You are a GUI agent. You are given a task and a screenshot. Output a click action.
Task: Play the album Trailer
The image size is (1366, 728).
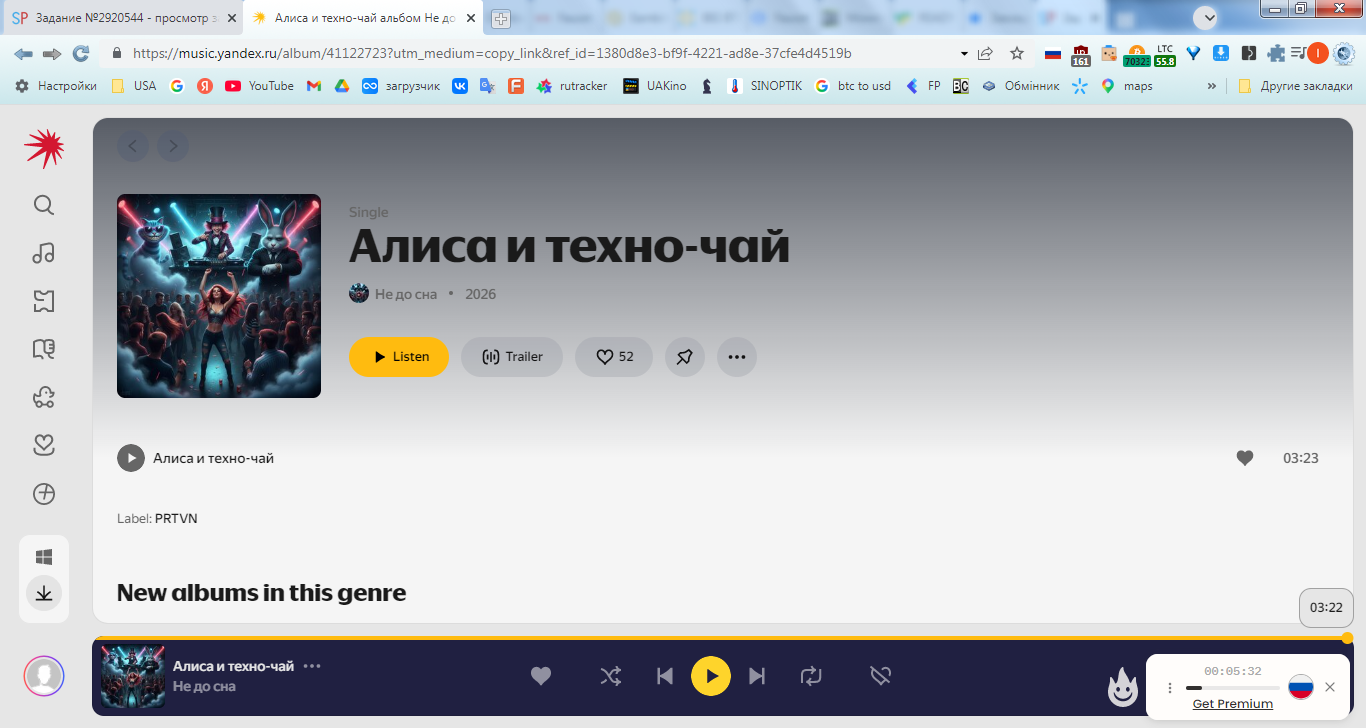(x=512, y=357)
